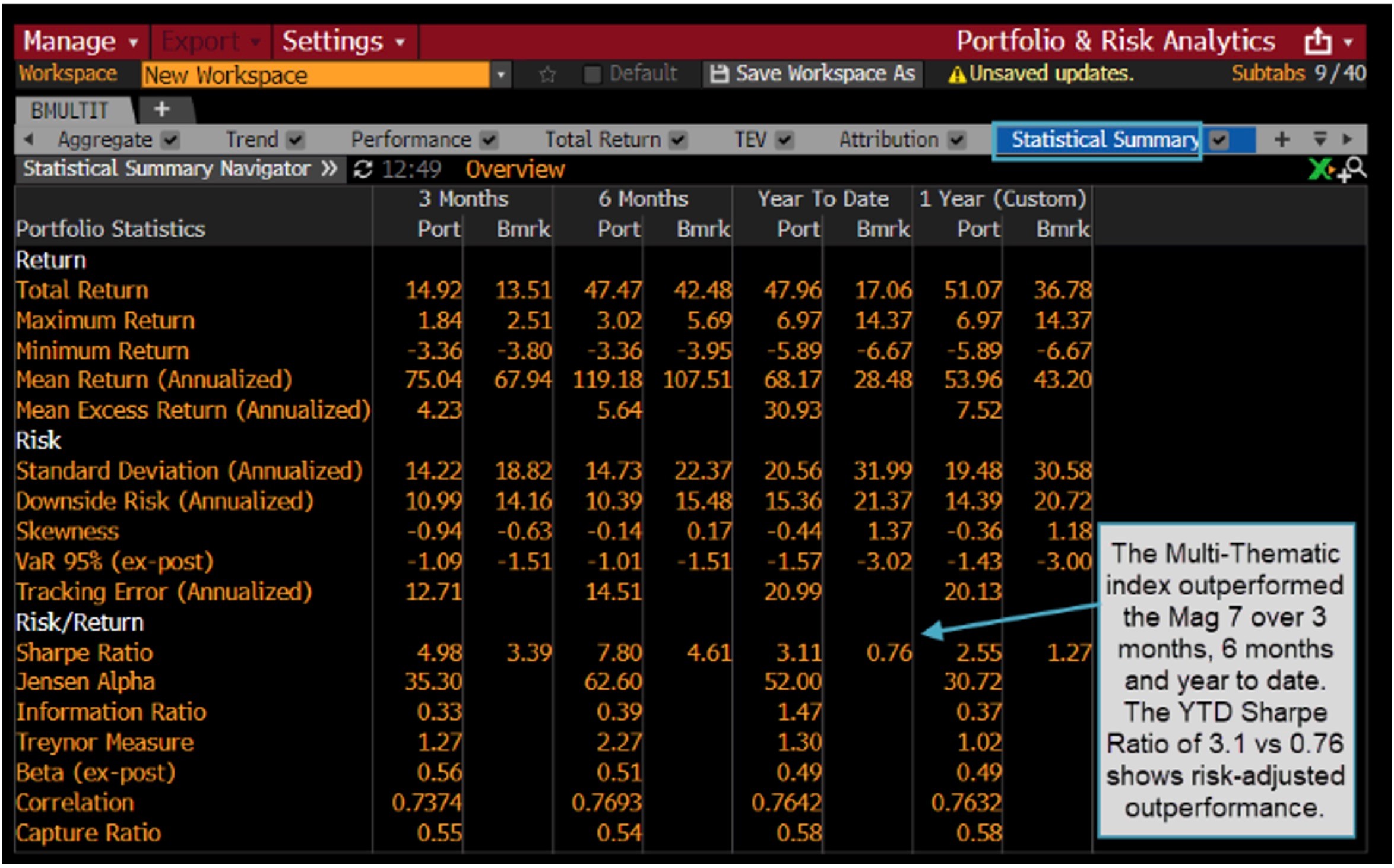Switch to the Attribution subtab
The image size is (1394, 868).
click(888, 140)
